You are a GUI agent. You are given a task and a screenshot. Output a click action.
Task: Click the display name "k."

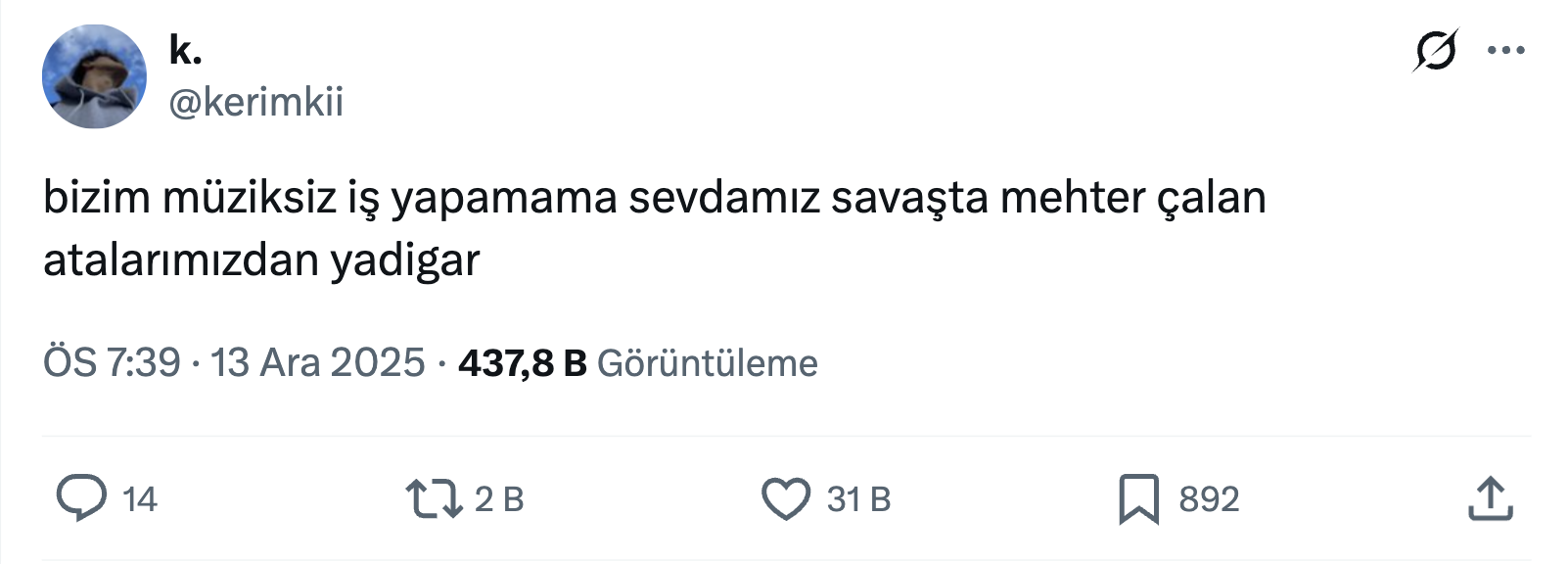185,49
